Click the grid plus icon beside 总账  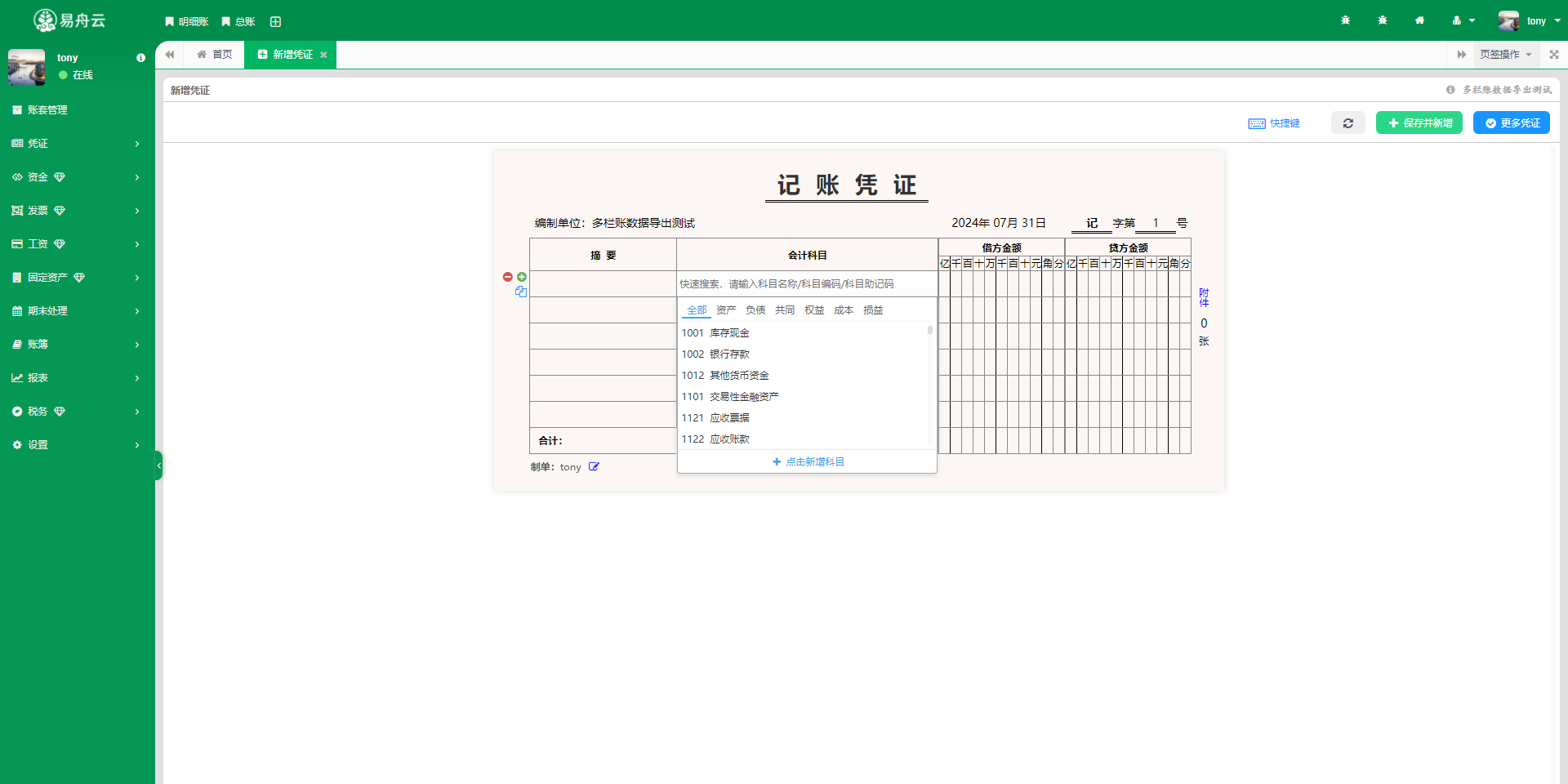click(275, 22)
